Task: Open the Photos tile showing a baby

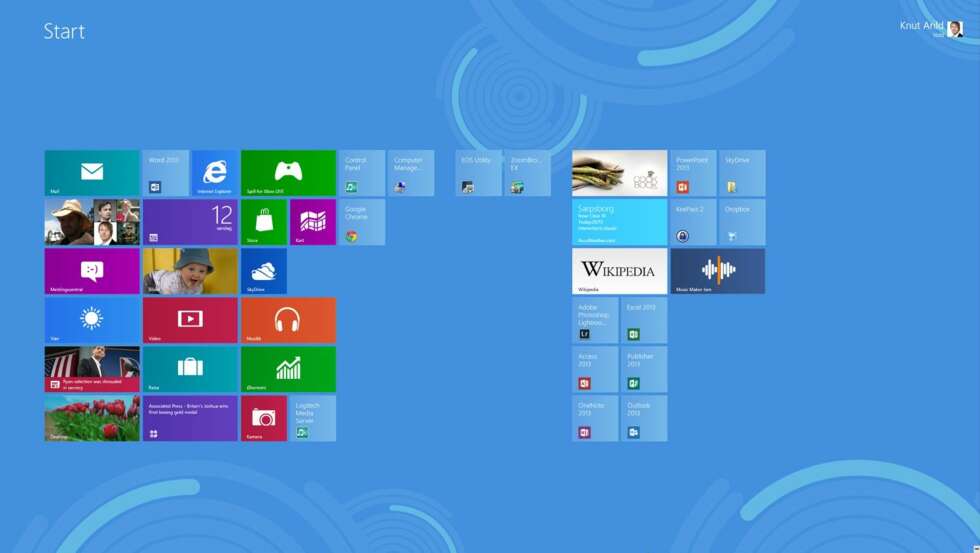Action: 190,271
